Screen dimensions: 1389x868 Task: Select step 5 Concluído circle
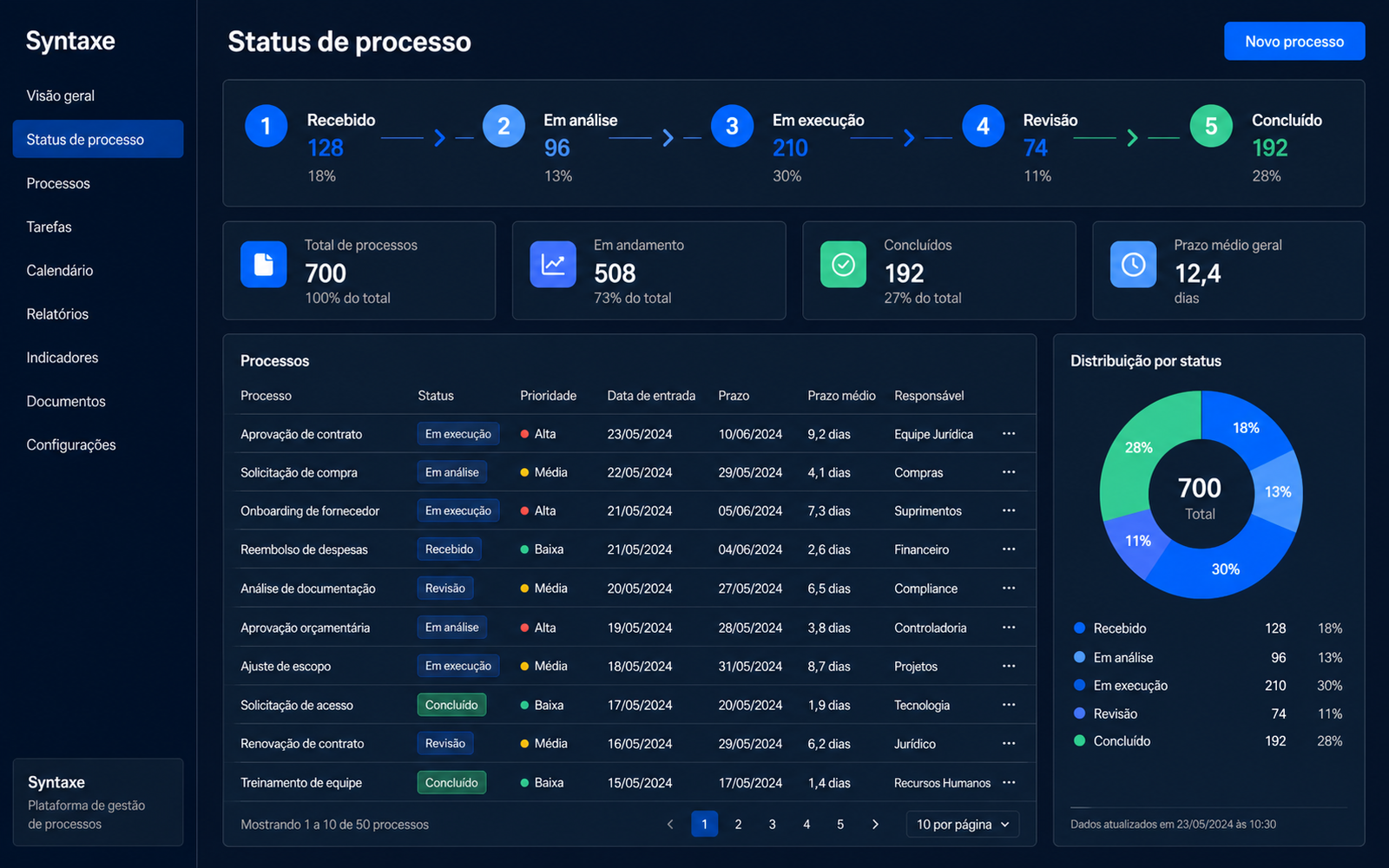1211,126
